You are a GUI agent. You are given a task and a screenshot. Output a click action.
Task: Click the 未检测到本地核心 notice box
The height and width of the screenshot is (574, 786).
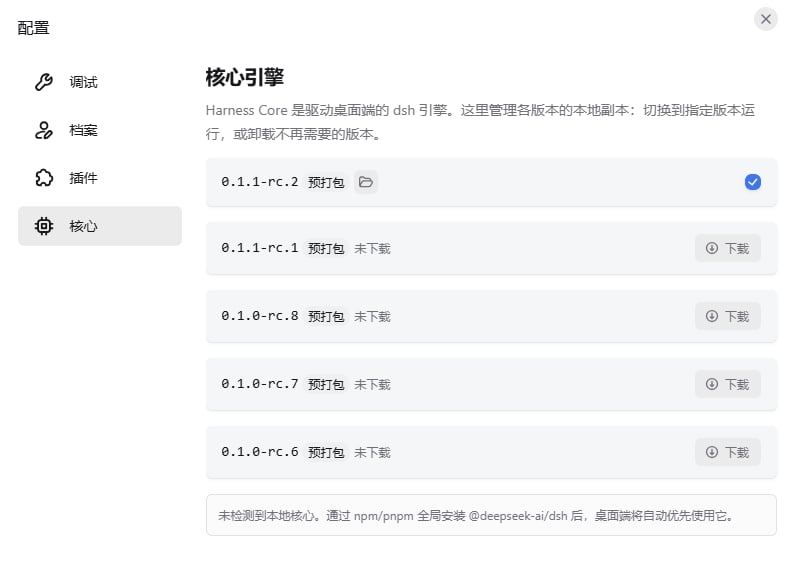[x=491, y=515]
